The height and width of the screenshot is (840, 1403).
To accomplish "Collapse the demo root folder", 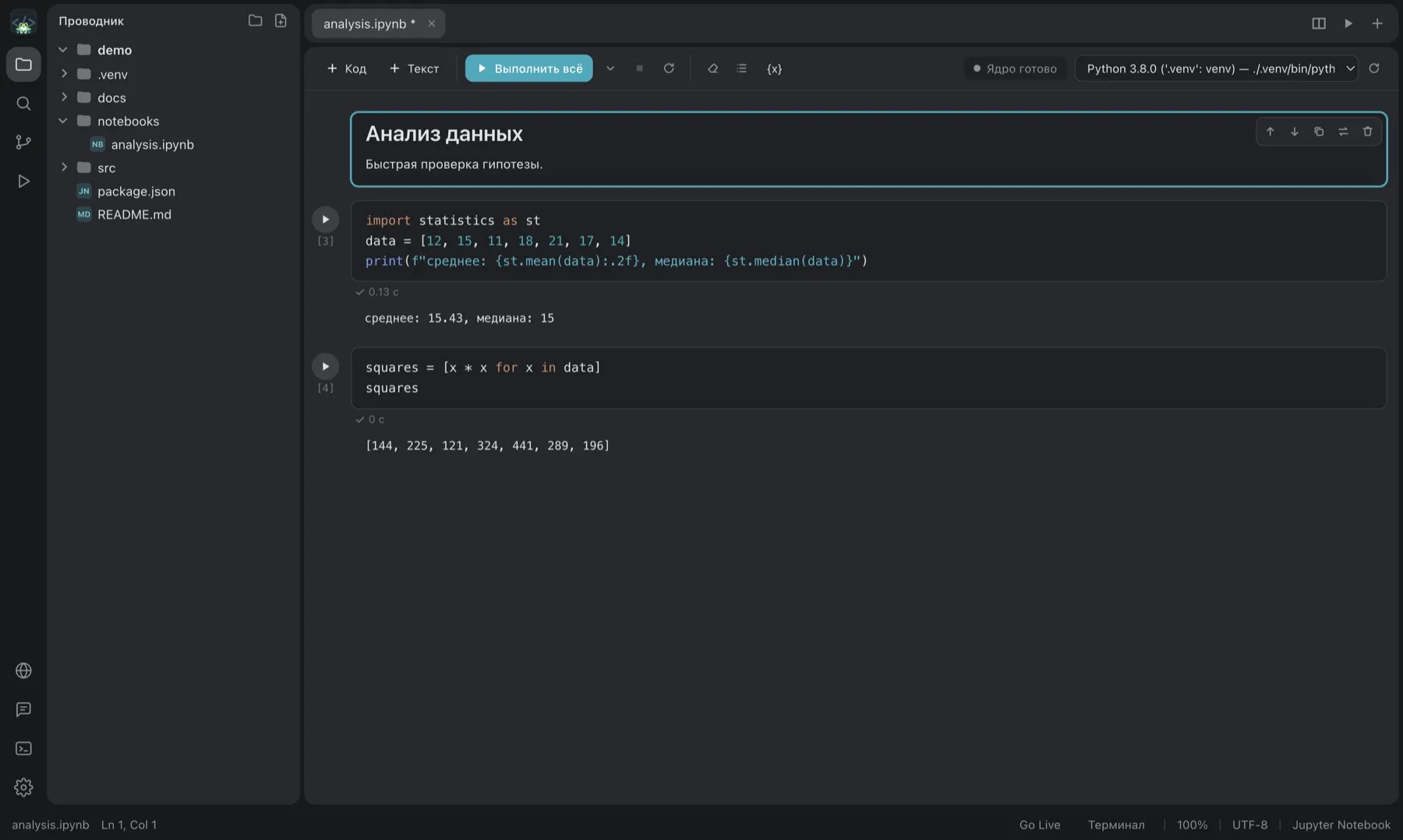I will tap(63, 50).
